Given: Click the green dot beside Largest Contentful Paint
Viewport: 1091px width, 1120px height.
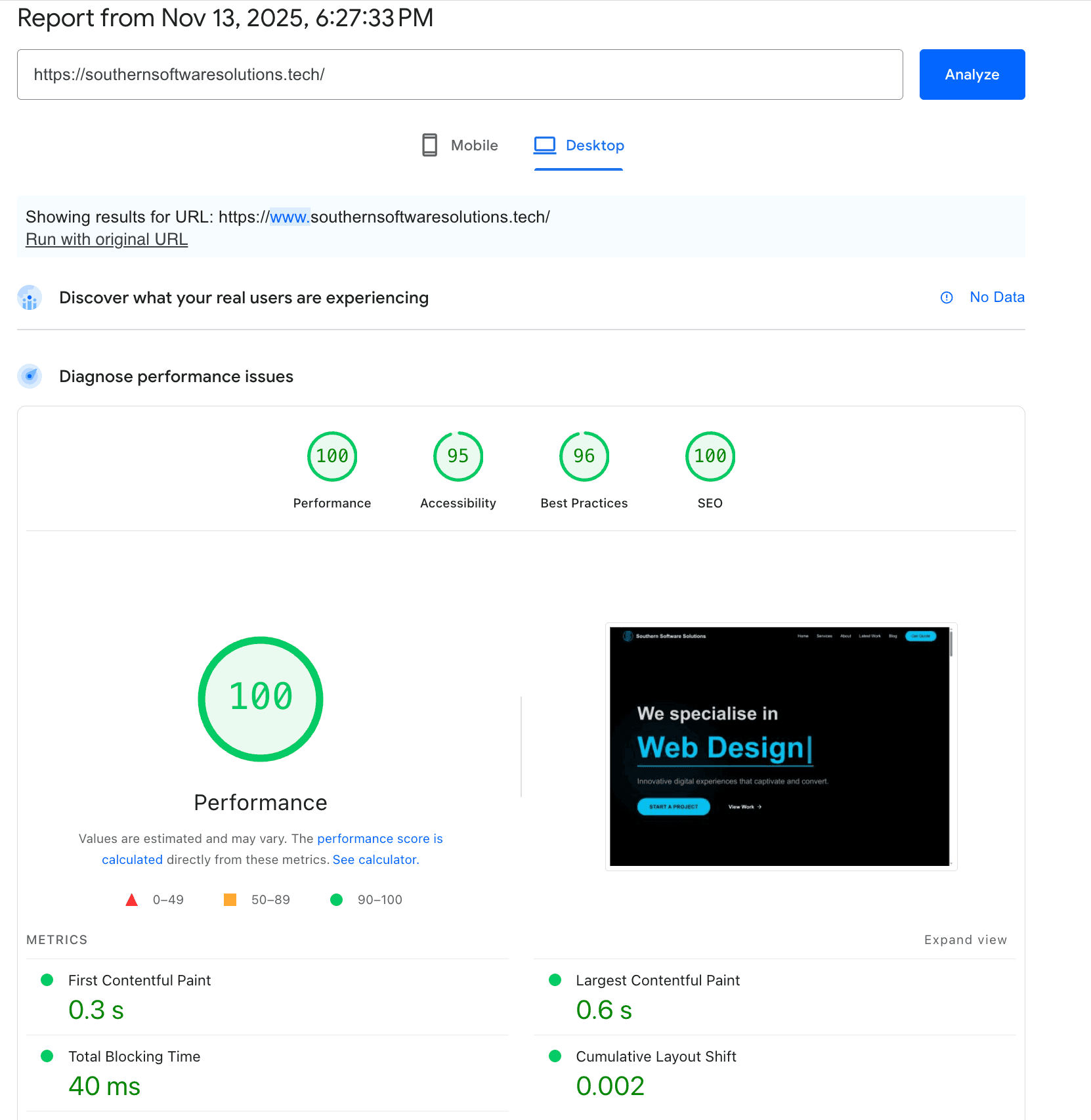Looking at the screenshot, I should tap(555, 980).
